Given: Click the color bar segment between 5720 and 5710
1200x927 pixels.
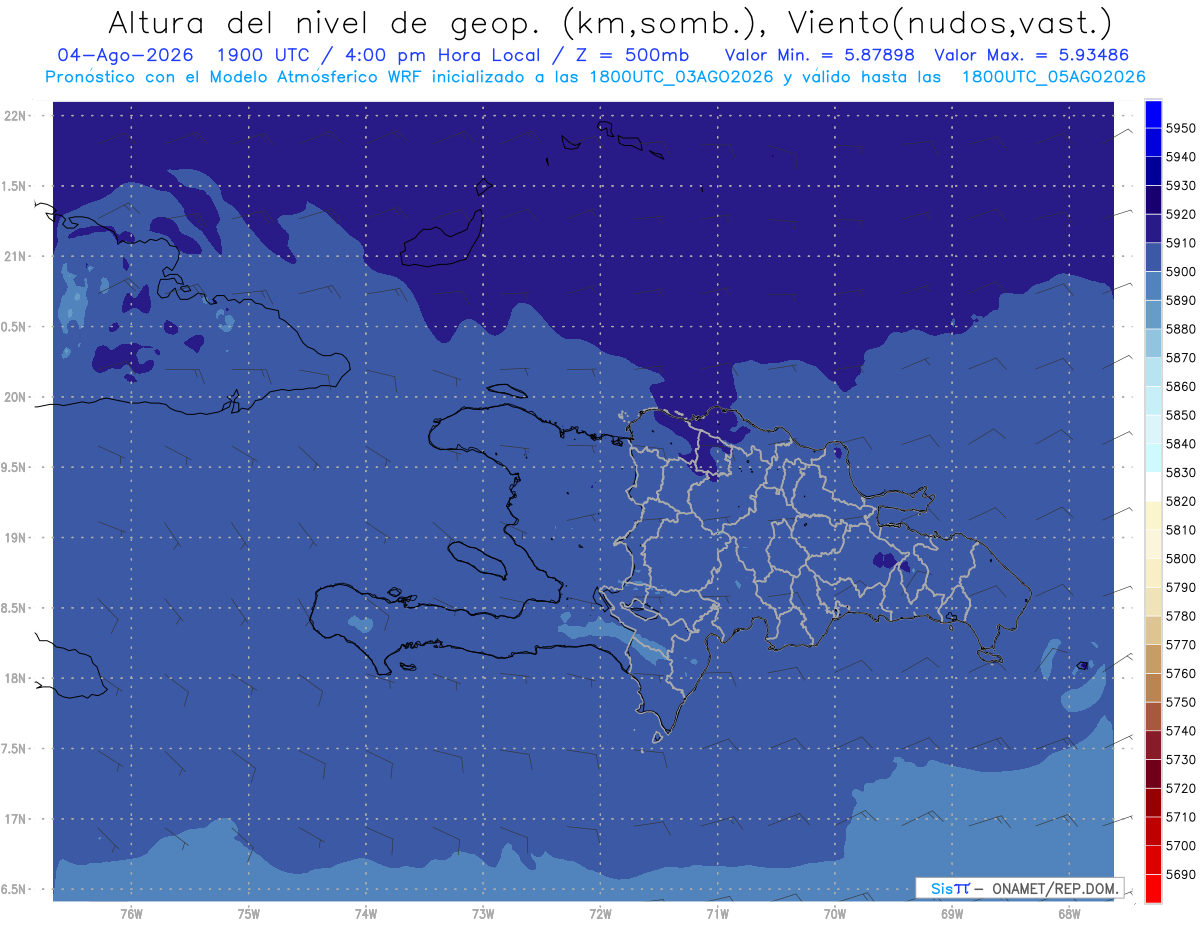Looking at the screenshot, I should pyautogui.click(x=1153, y=802).
